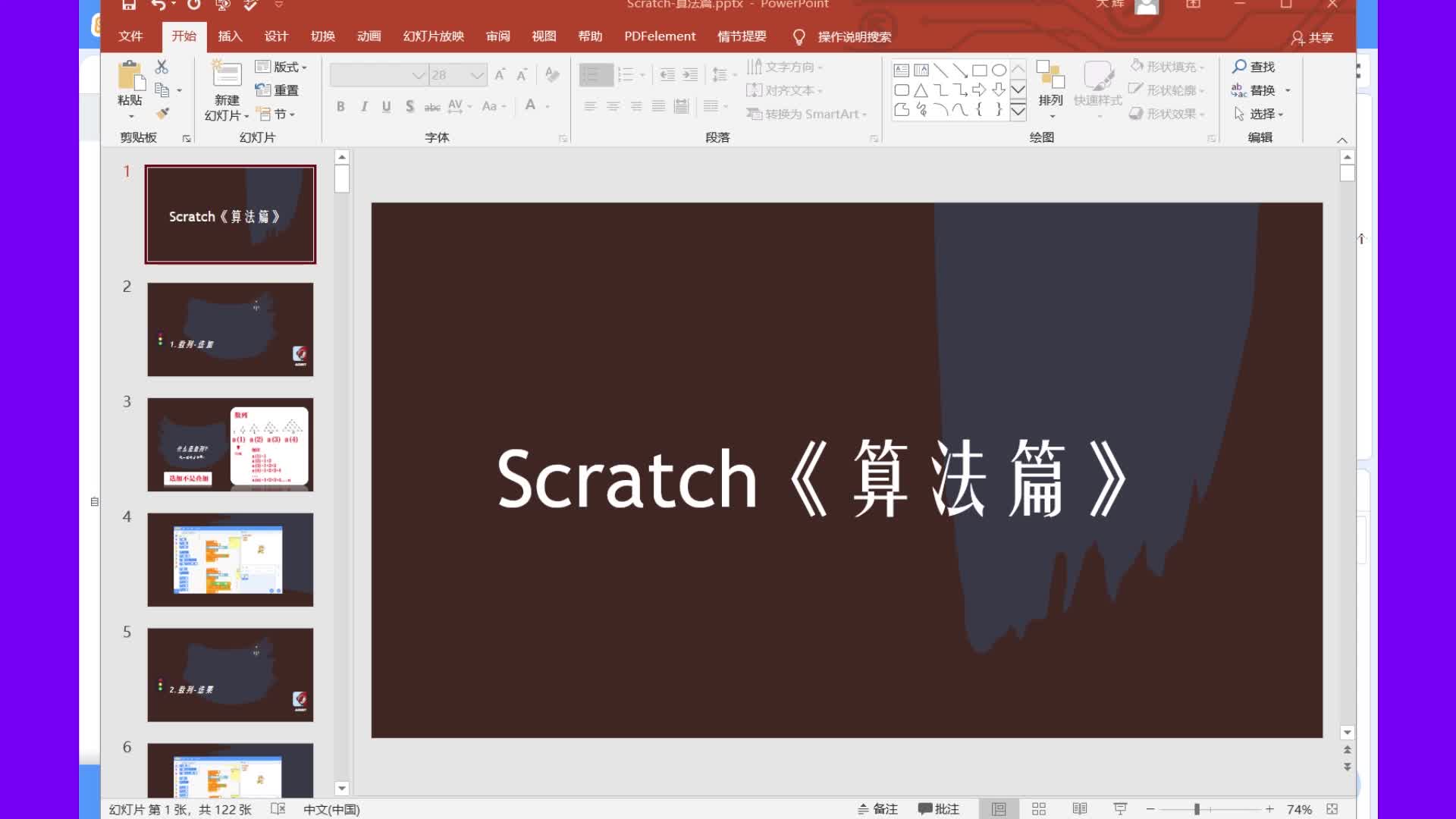
Task: Click the Arrange icon
Action: coord(1051,75)
